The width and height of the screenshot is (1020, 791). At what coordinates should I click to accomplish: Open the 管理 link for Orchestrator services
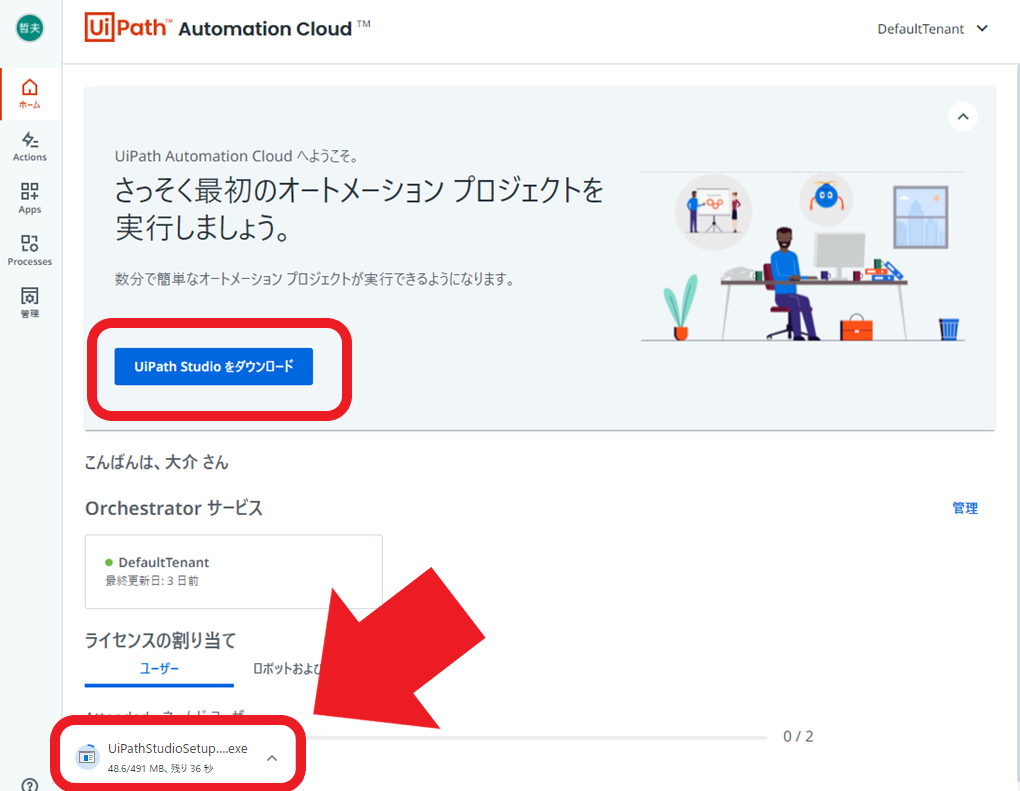pyautogui.click(x=965, y=508)
